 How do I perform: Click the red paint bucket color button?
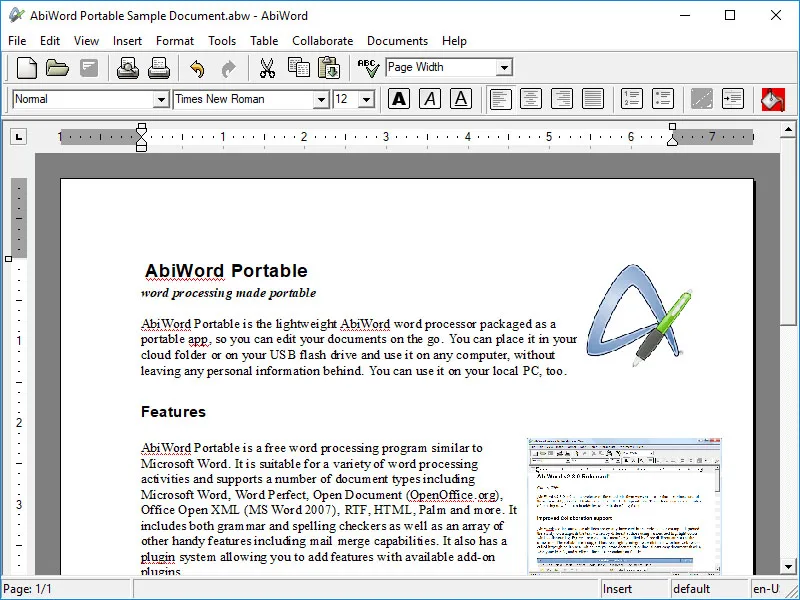(x=772, y=99)
